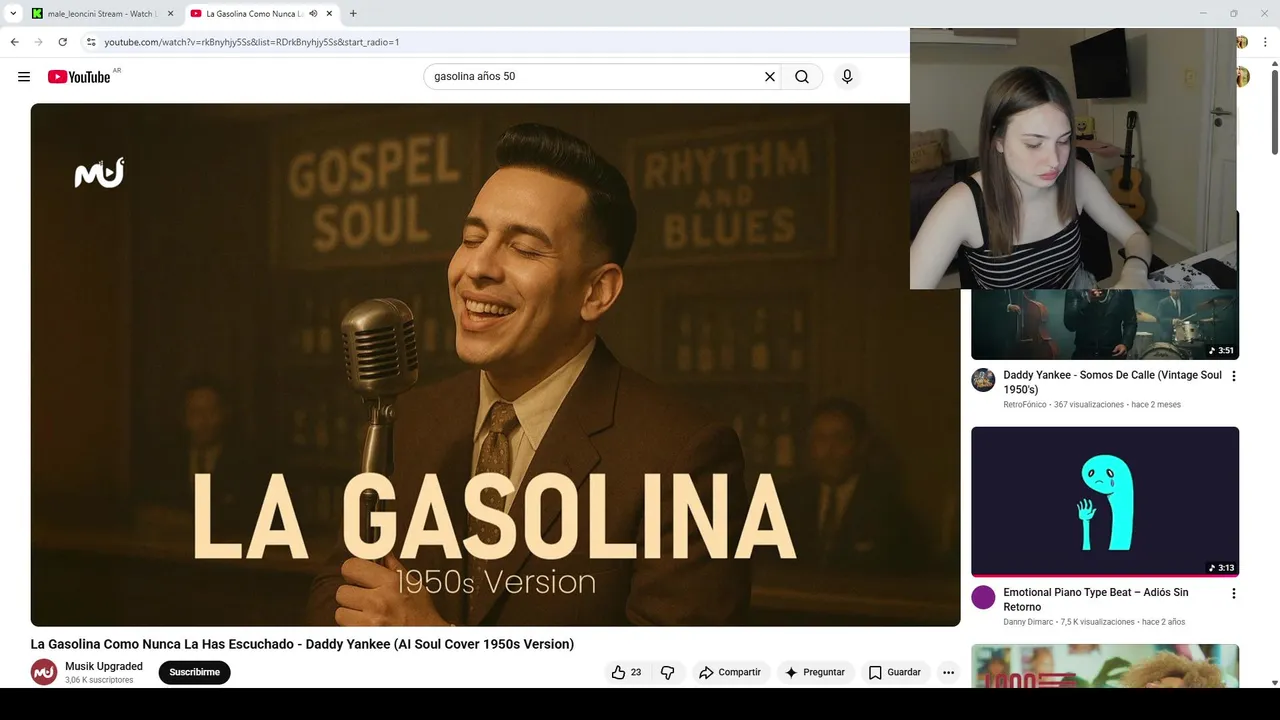The width and height of the screenshot is (1280, 720).
Task: Click the like count 23
Action: tap(636, 672)
